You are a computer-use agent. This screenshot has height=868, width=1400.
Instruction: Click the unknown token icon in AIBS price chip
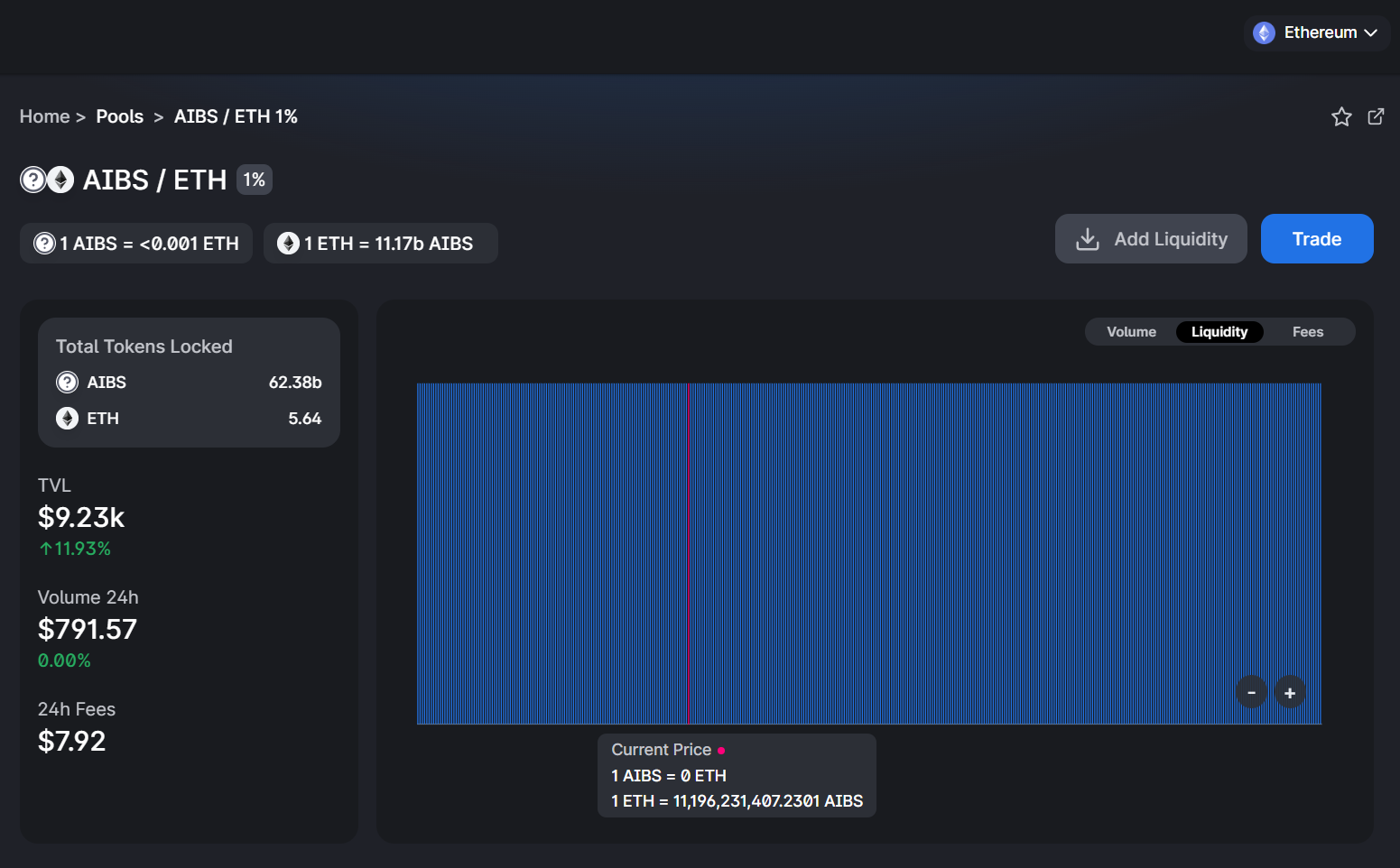pyautogui.click(x=44, y=244)
